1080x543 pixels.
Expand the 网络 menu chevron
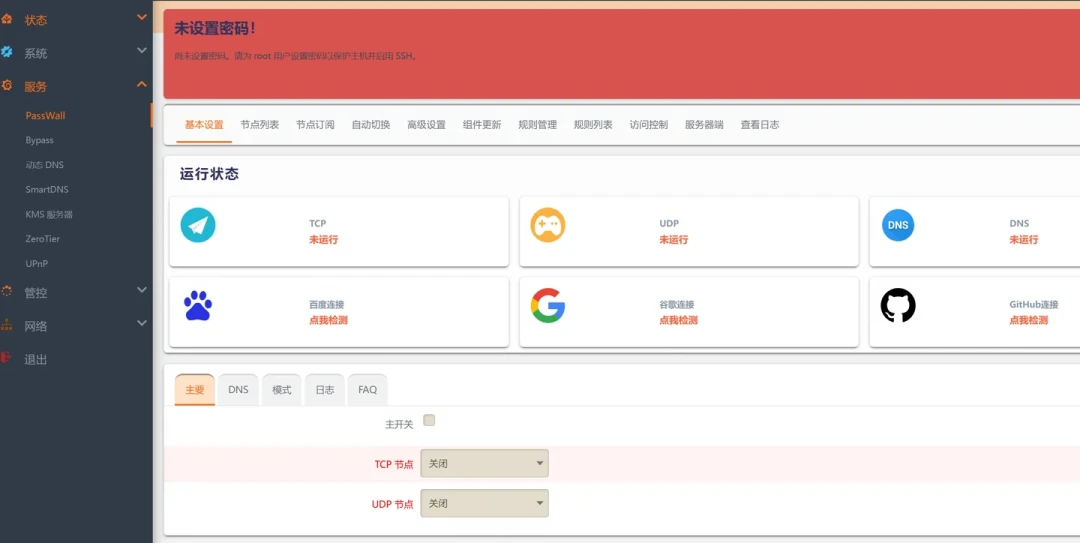pyautogui.click(x=142, y=323)
